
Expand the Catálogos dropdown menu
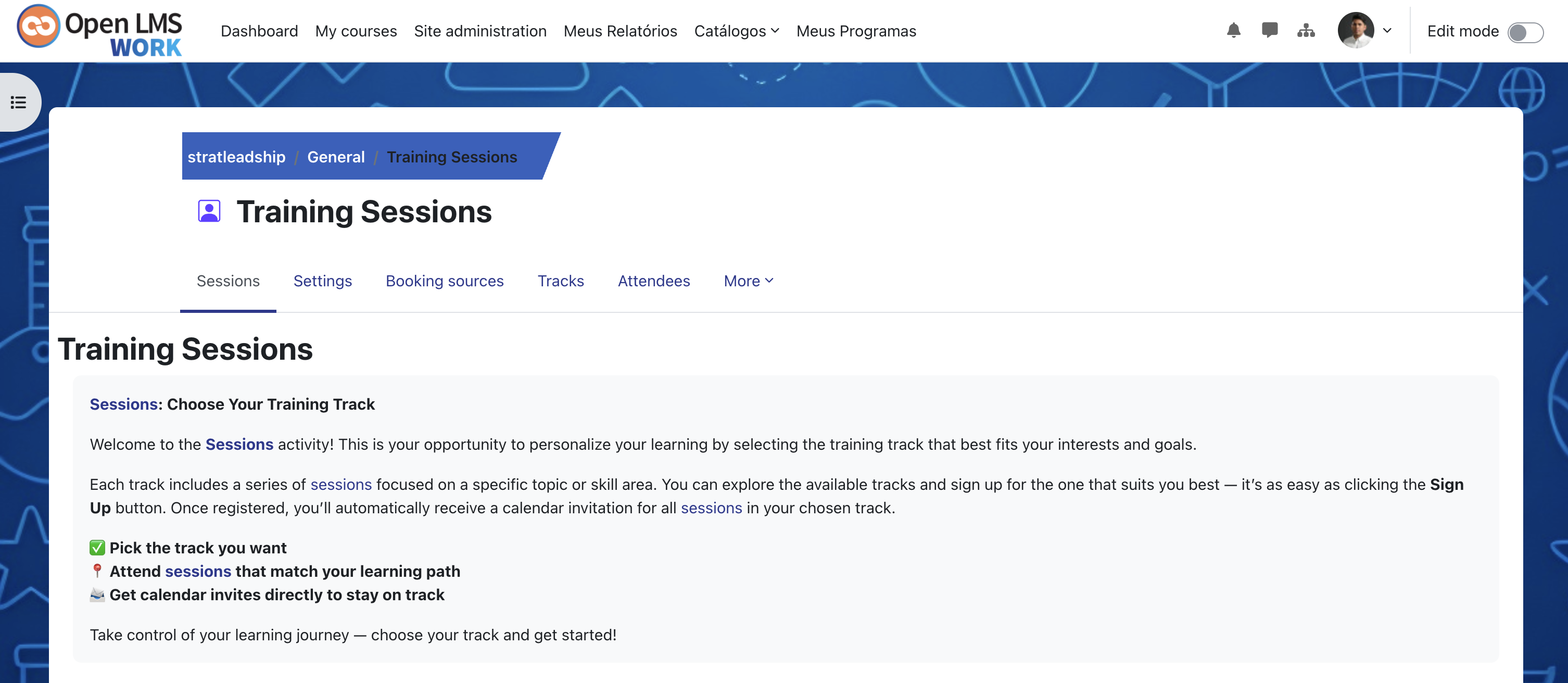pyautogui.click(x=736, y=31)
